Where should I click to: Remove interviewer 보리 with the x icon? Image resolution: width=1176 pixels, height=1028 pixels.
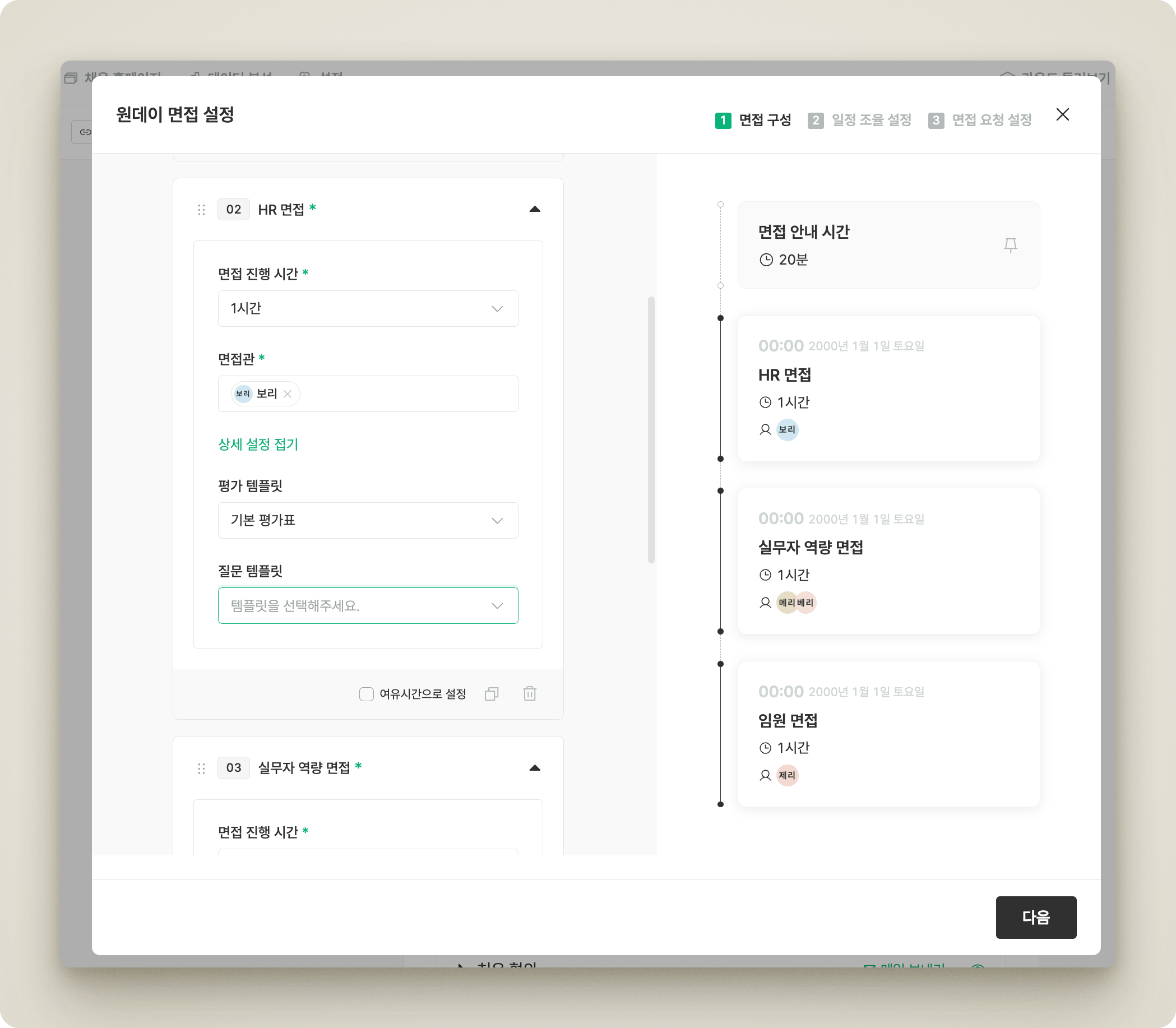(x=288, y=394)
